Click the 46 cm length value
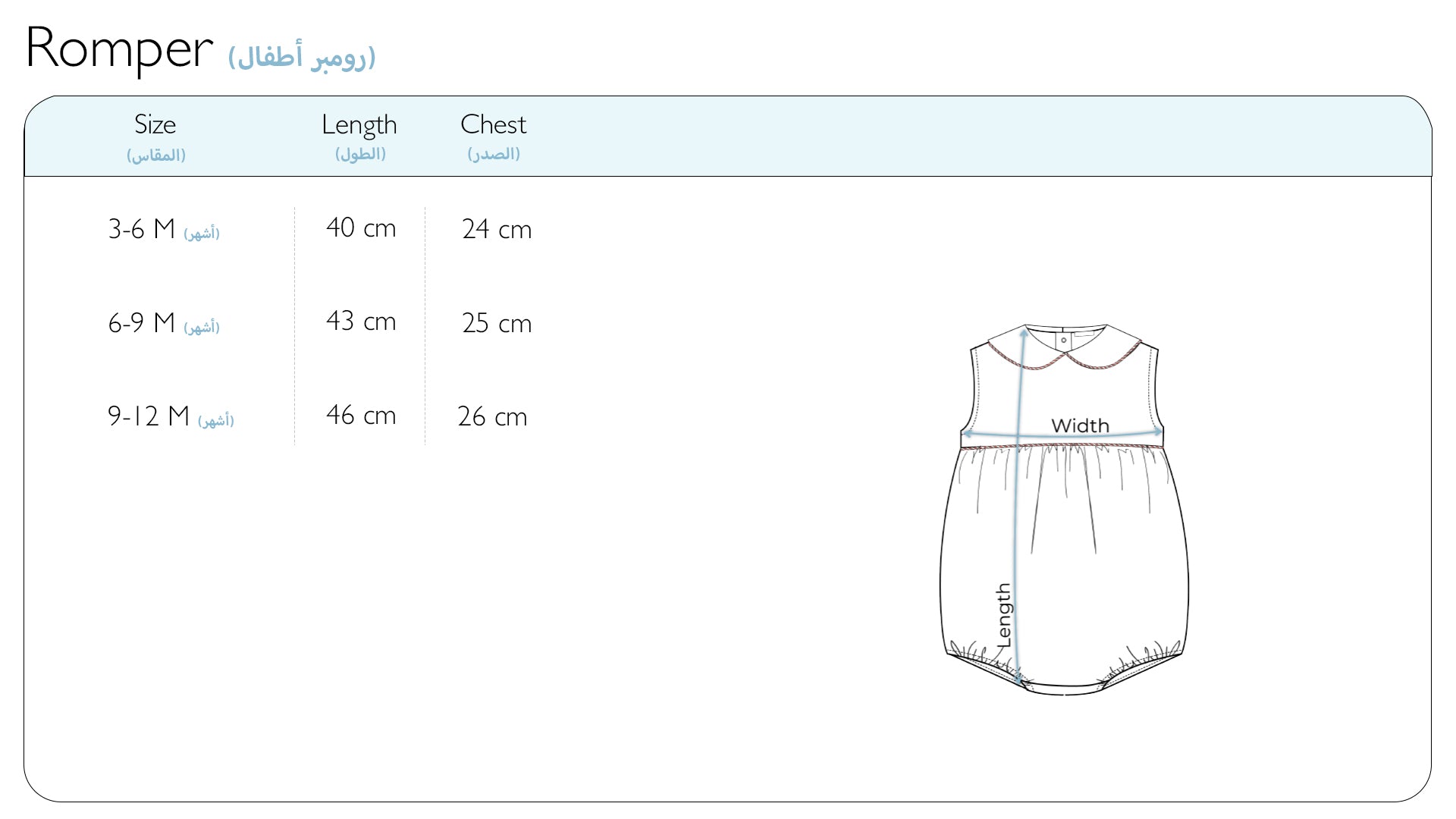The image size is (1456, 819). [361, 415]
